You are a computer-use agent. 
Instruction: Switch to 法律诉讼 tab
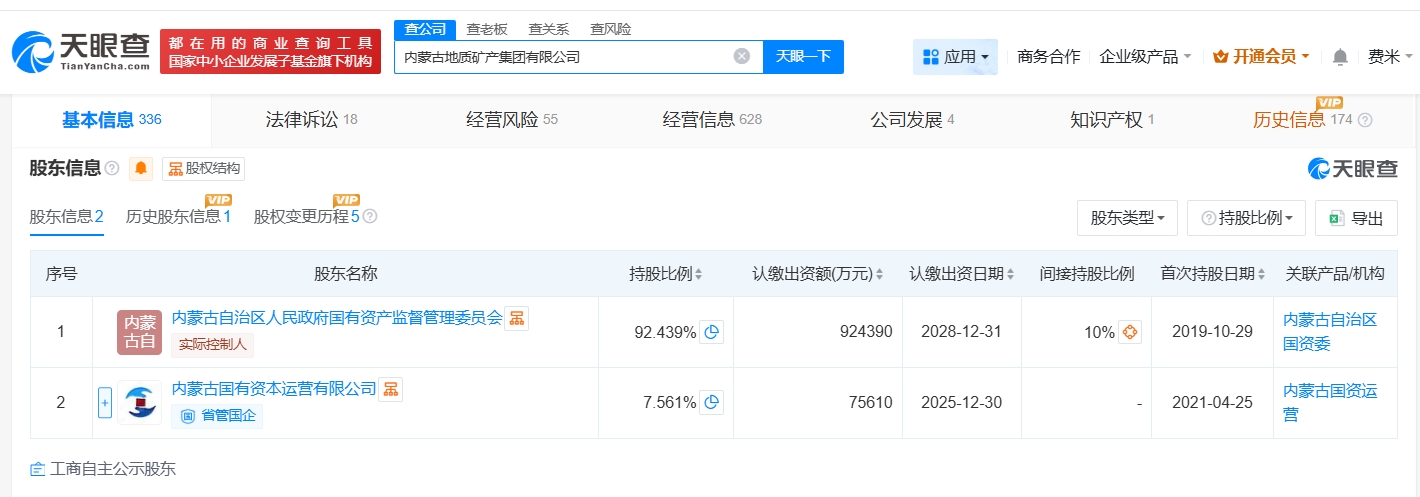point(311,120)
